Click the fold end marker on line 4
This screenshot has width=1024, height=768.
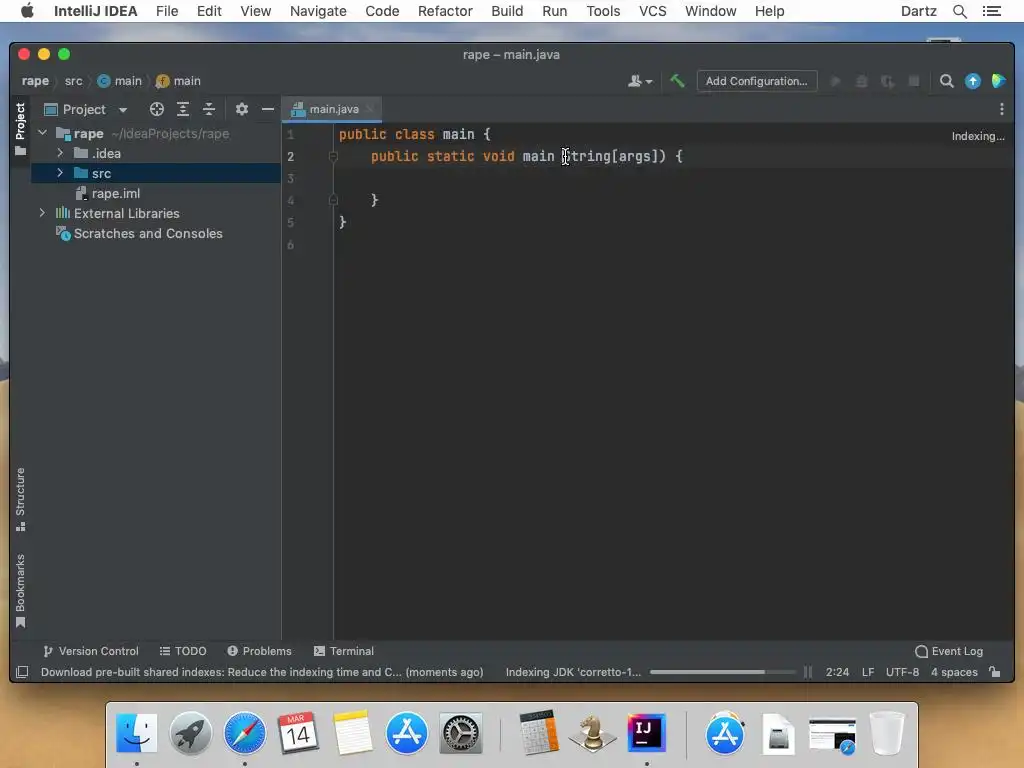point(333,200)
